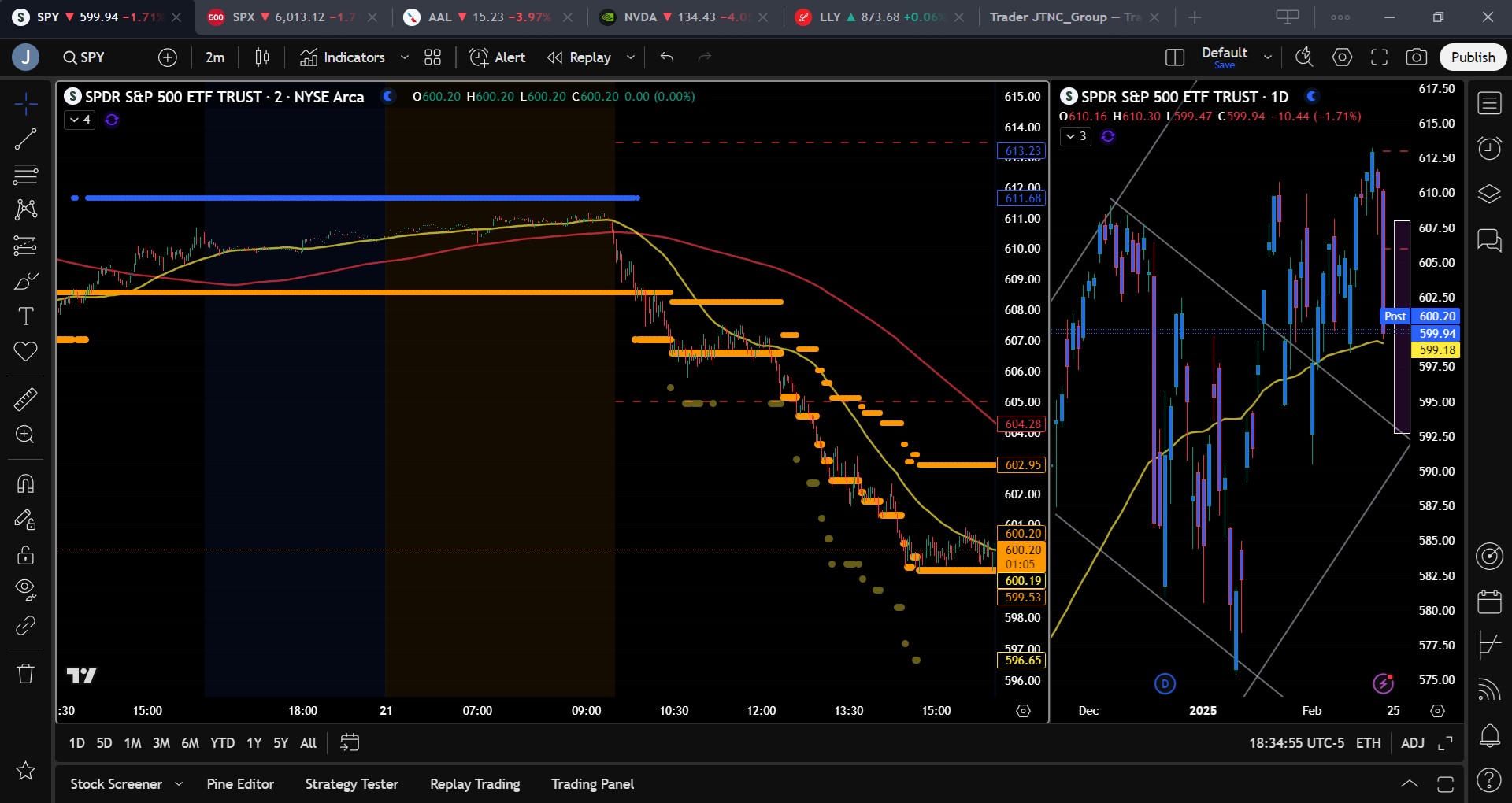Collapse the 1D chart indicator legend
Screen dimensions: 1512x803
coord(1076,136)
